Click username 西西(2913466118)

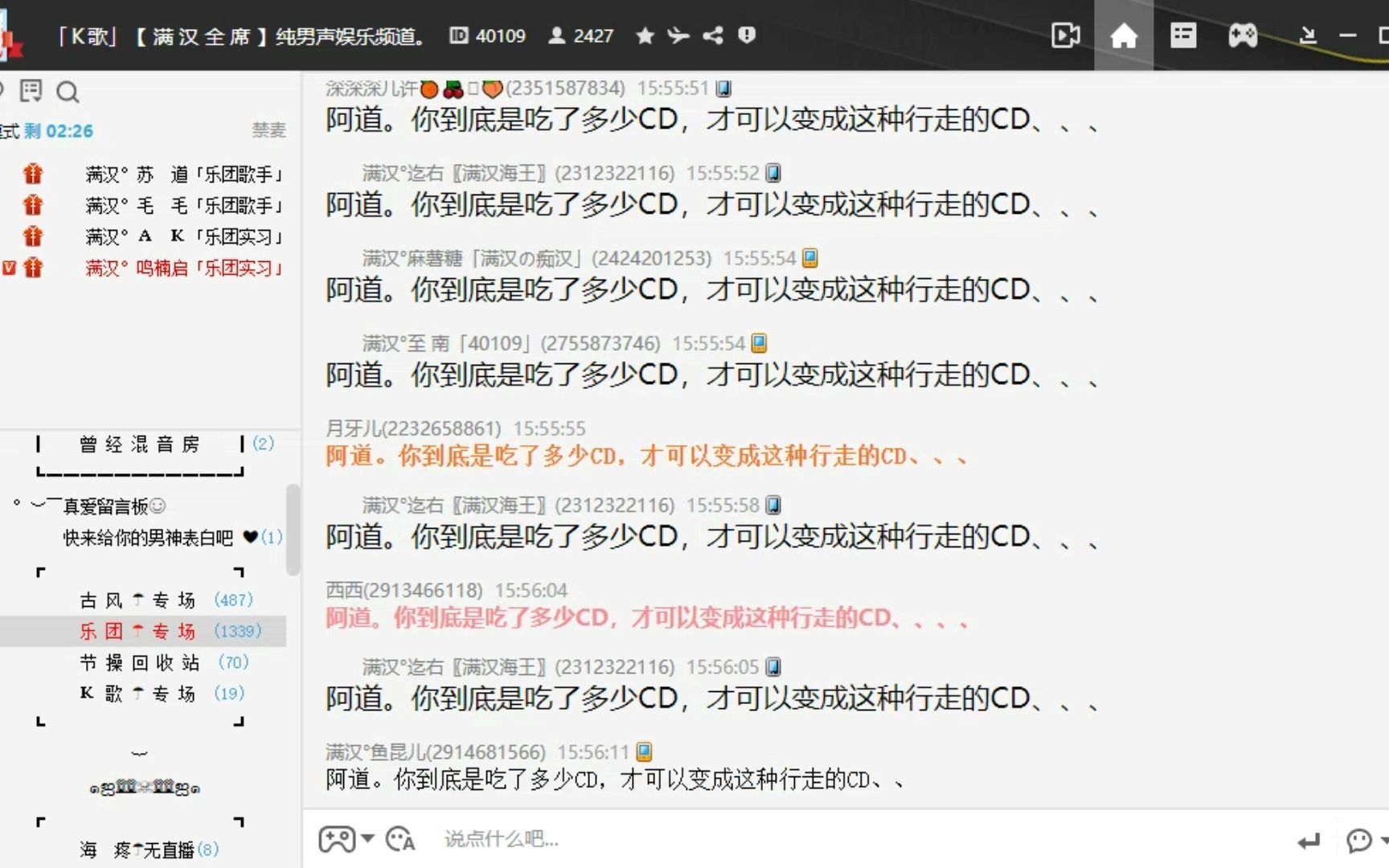404,591
